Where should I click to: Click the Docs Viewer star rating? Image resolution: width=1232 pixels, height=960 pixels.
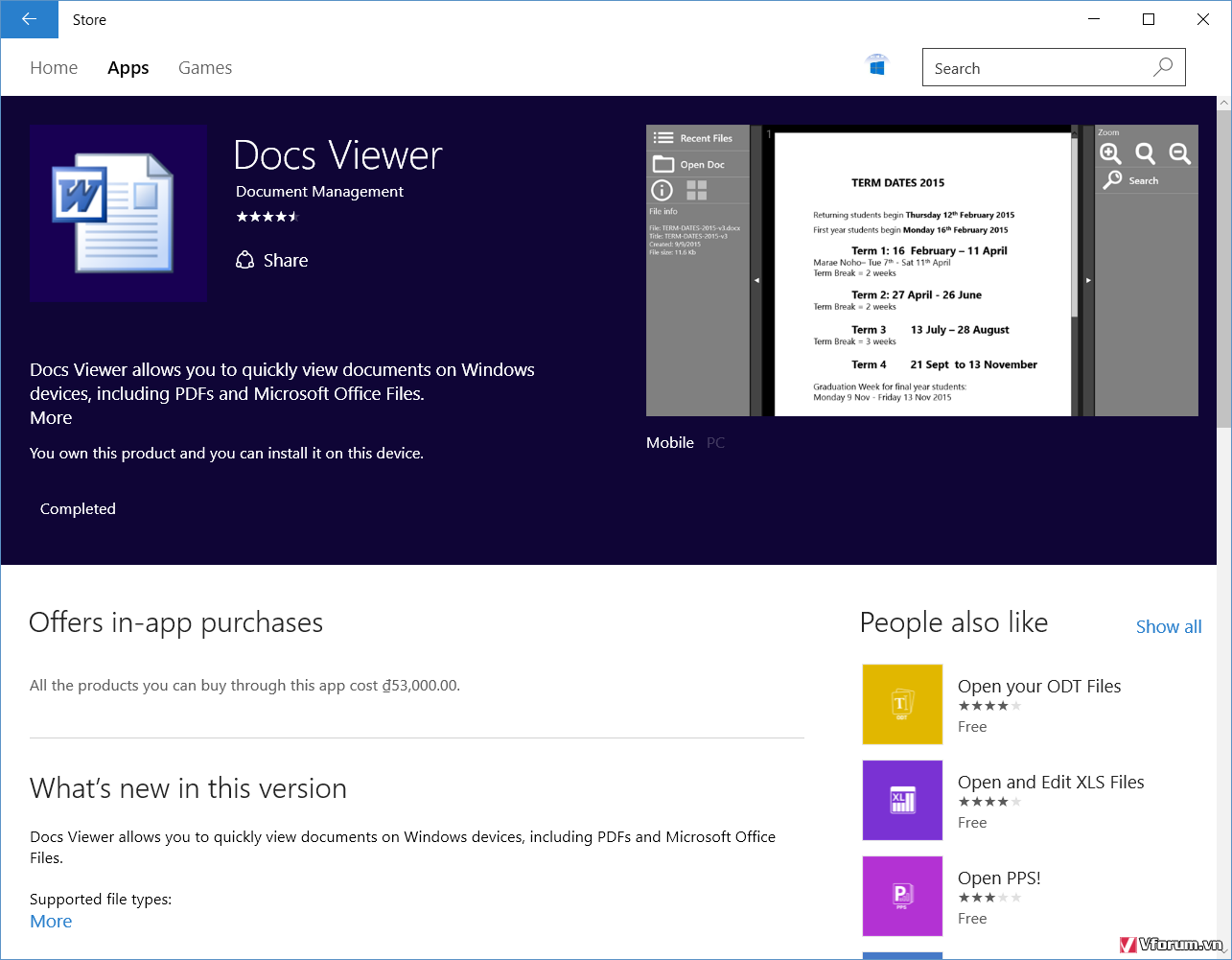pyautogui.click(x=268, y=217)
